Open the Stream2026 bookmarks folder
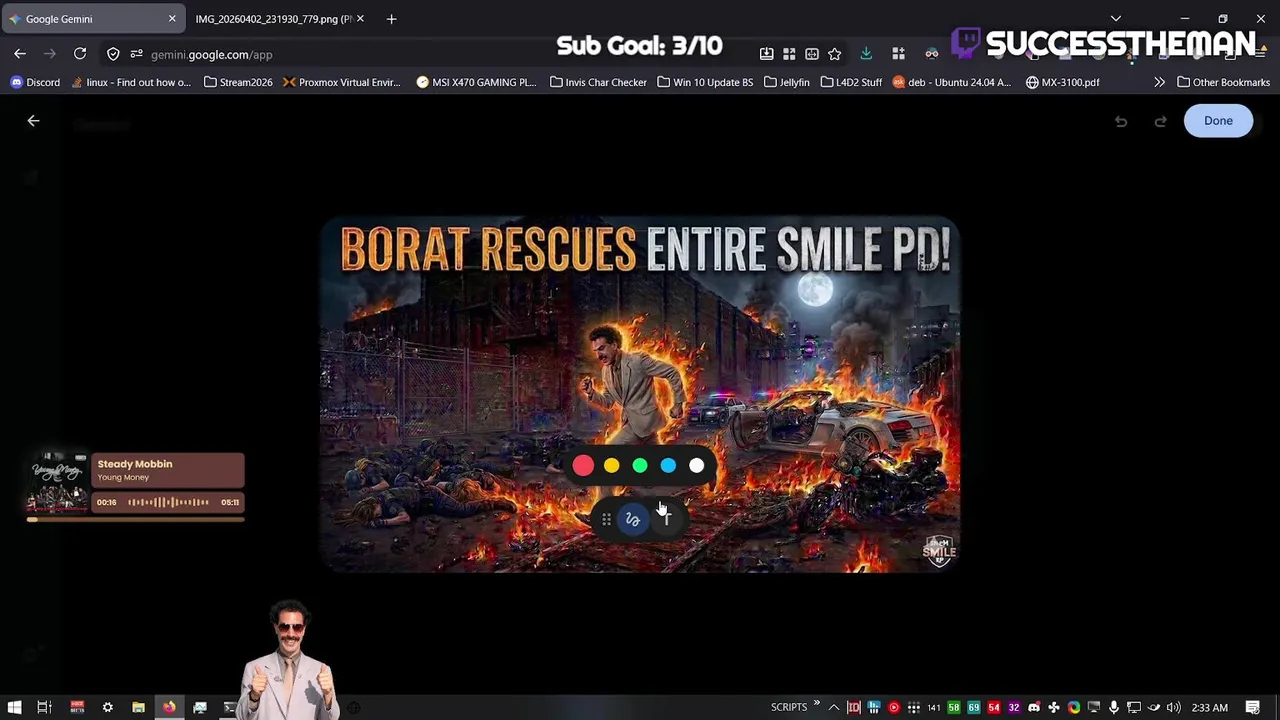1280x720 pixels. click(238, 82)
